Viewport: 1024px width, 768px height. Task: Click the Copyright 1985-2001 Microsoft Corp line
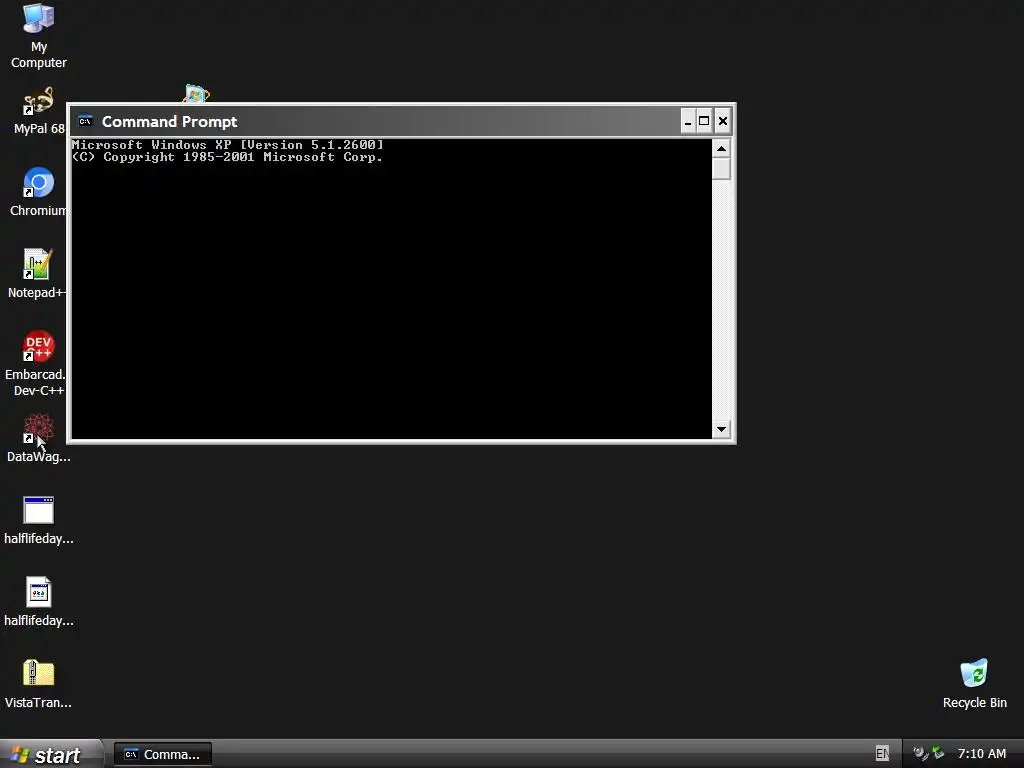227,157
